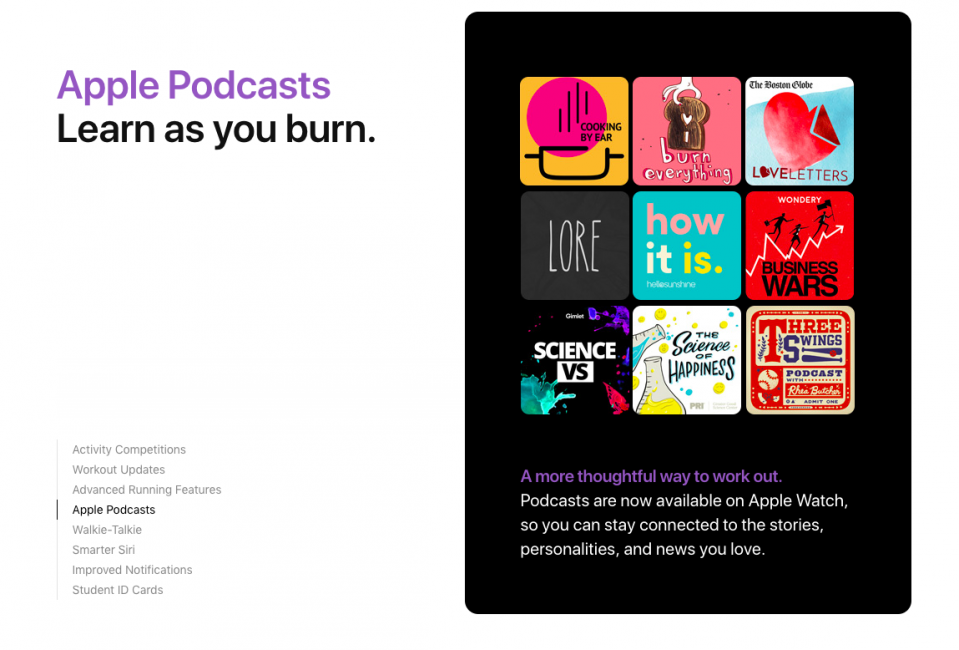
Task: Click the 'Podcasts are now available' paragraph
Action: pos(684,525)
